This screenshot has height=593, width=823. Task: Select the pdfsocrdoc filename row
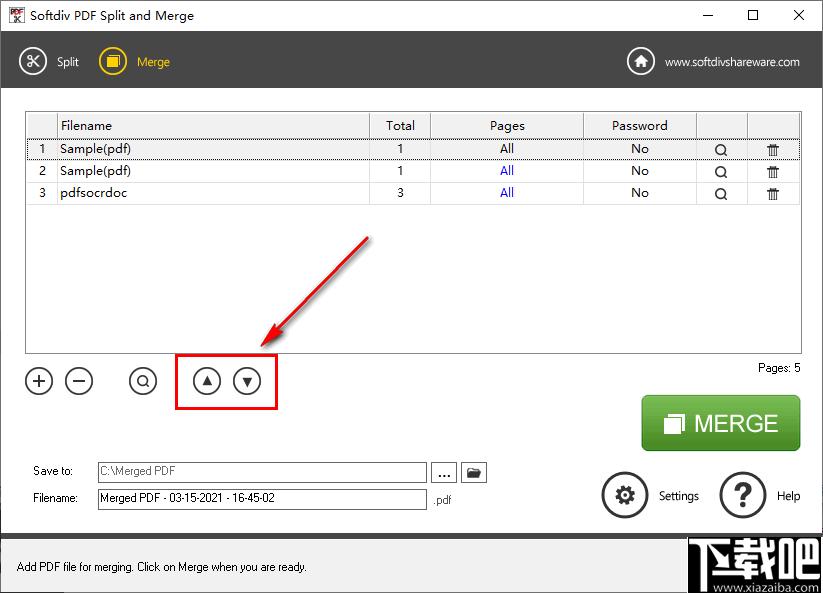pyautogui.click(x=93, y=193)
